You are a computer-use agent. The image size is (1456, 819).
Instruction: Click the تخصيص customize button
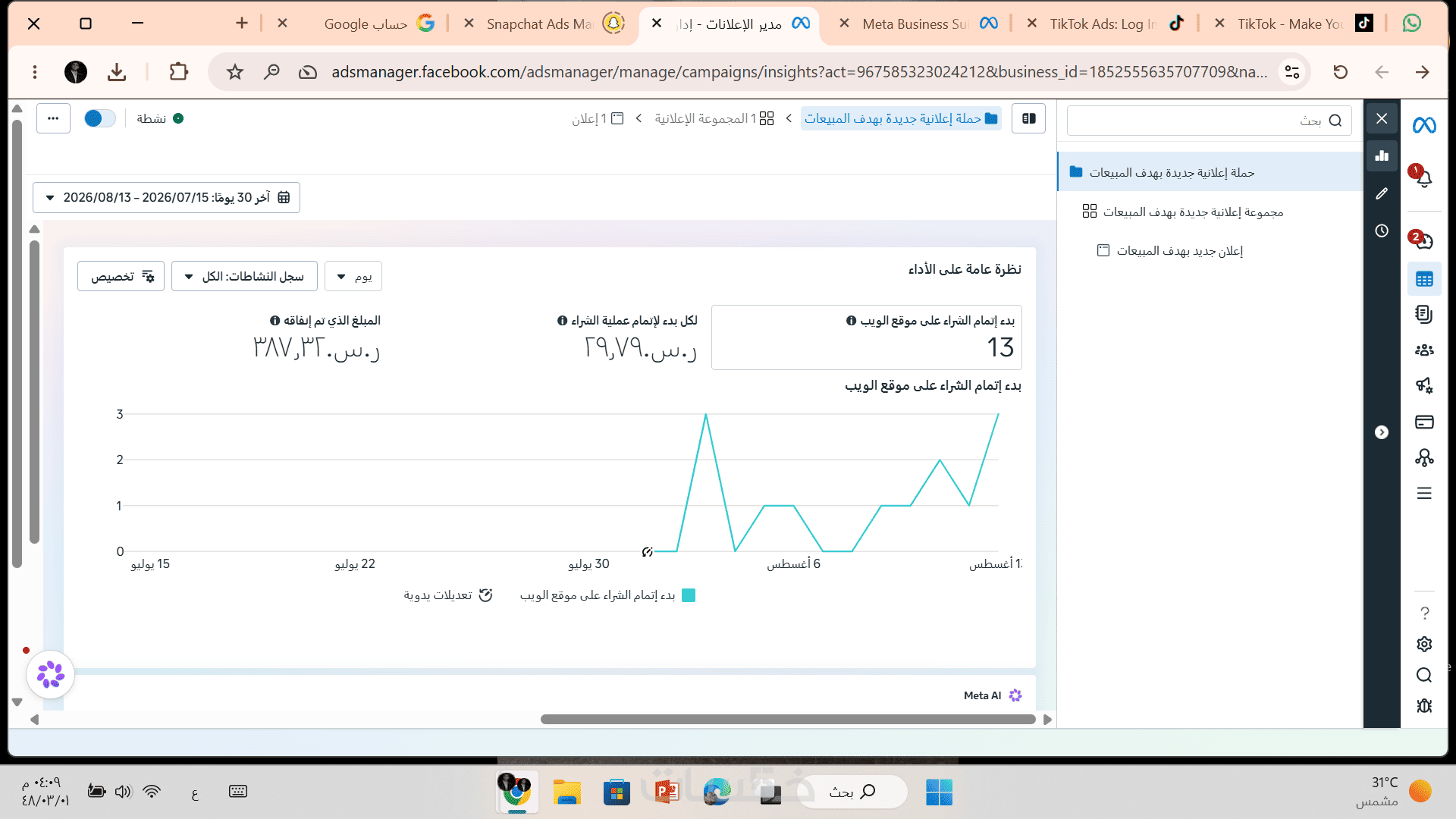click(x=121, y=277)
